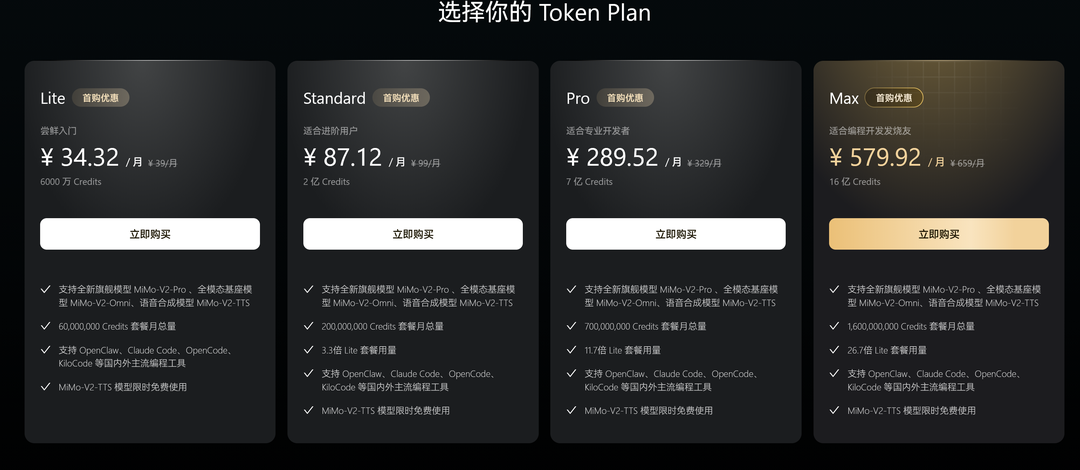Click the 首购优惠 badge next to Pro
The image size is (1080, 470).
tap(625, 98)
